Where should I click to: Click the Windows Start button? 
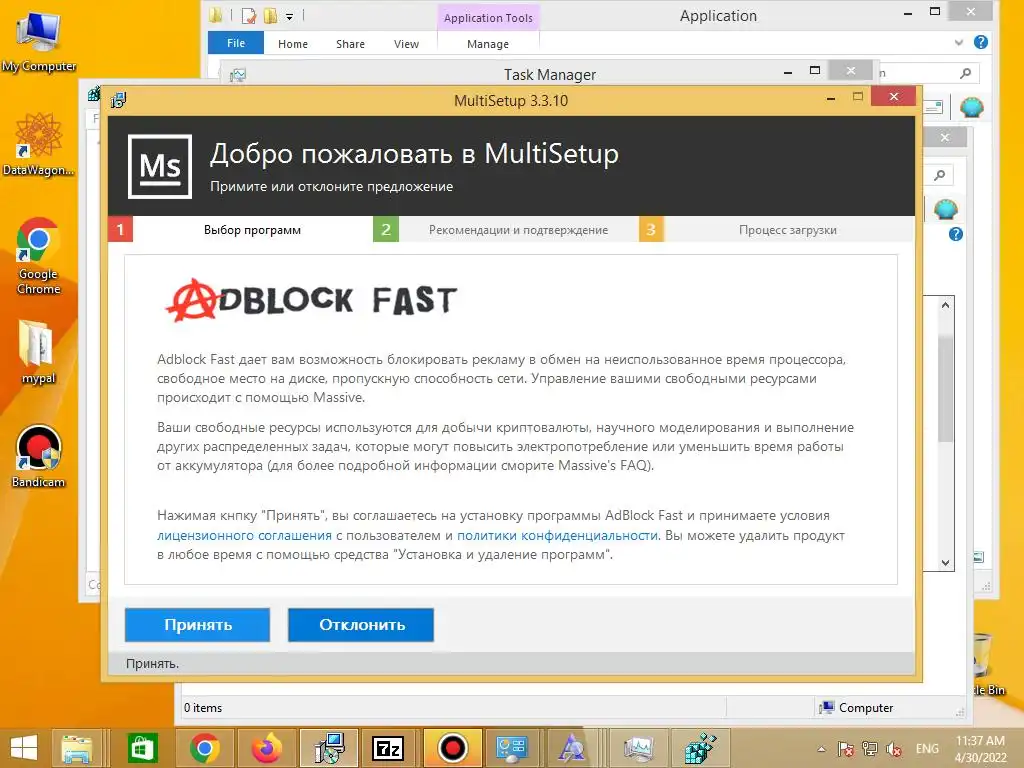[24, 748]
